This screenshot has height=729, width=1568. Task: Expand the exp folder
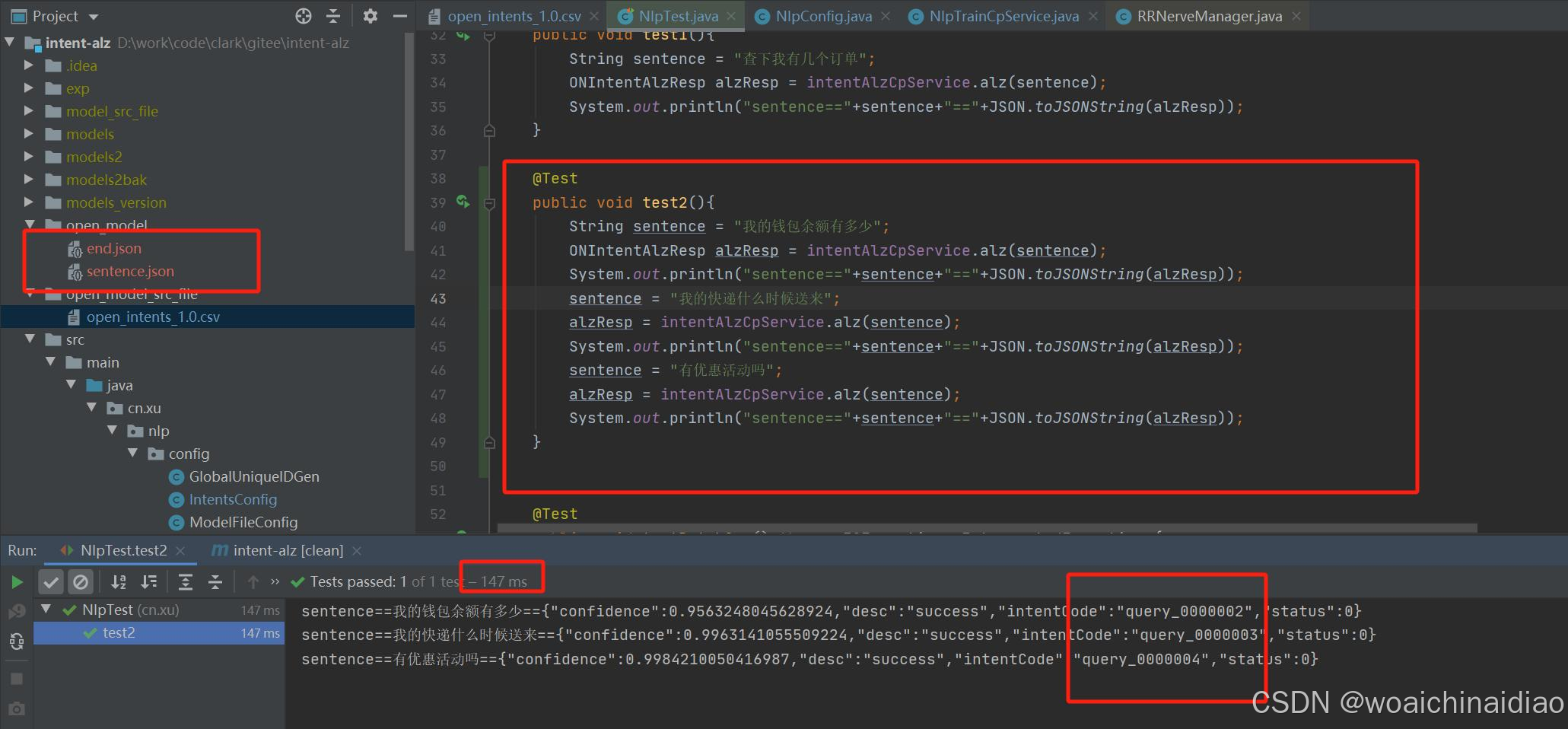(x=29, y=88)
